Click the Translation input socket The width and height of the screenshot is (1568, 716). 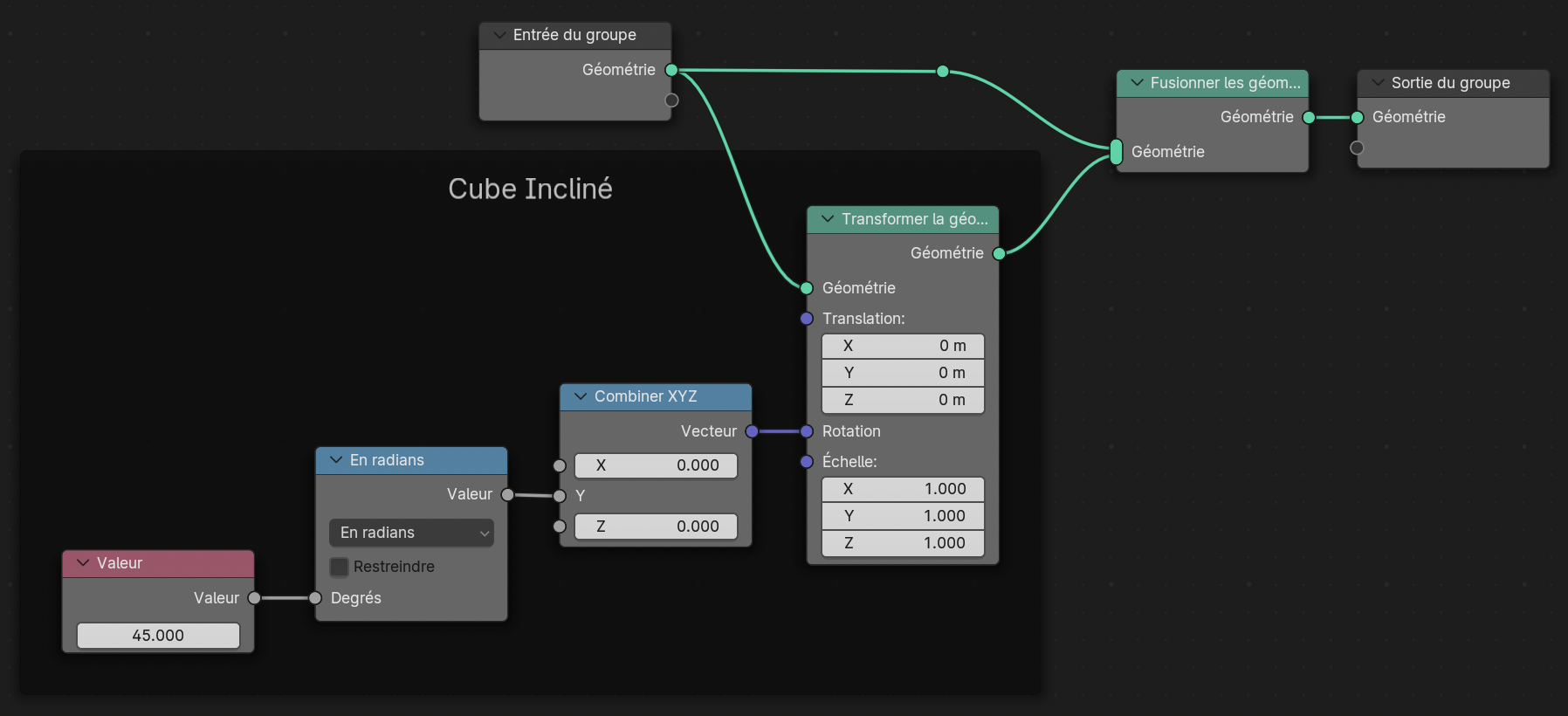(807, 319)
